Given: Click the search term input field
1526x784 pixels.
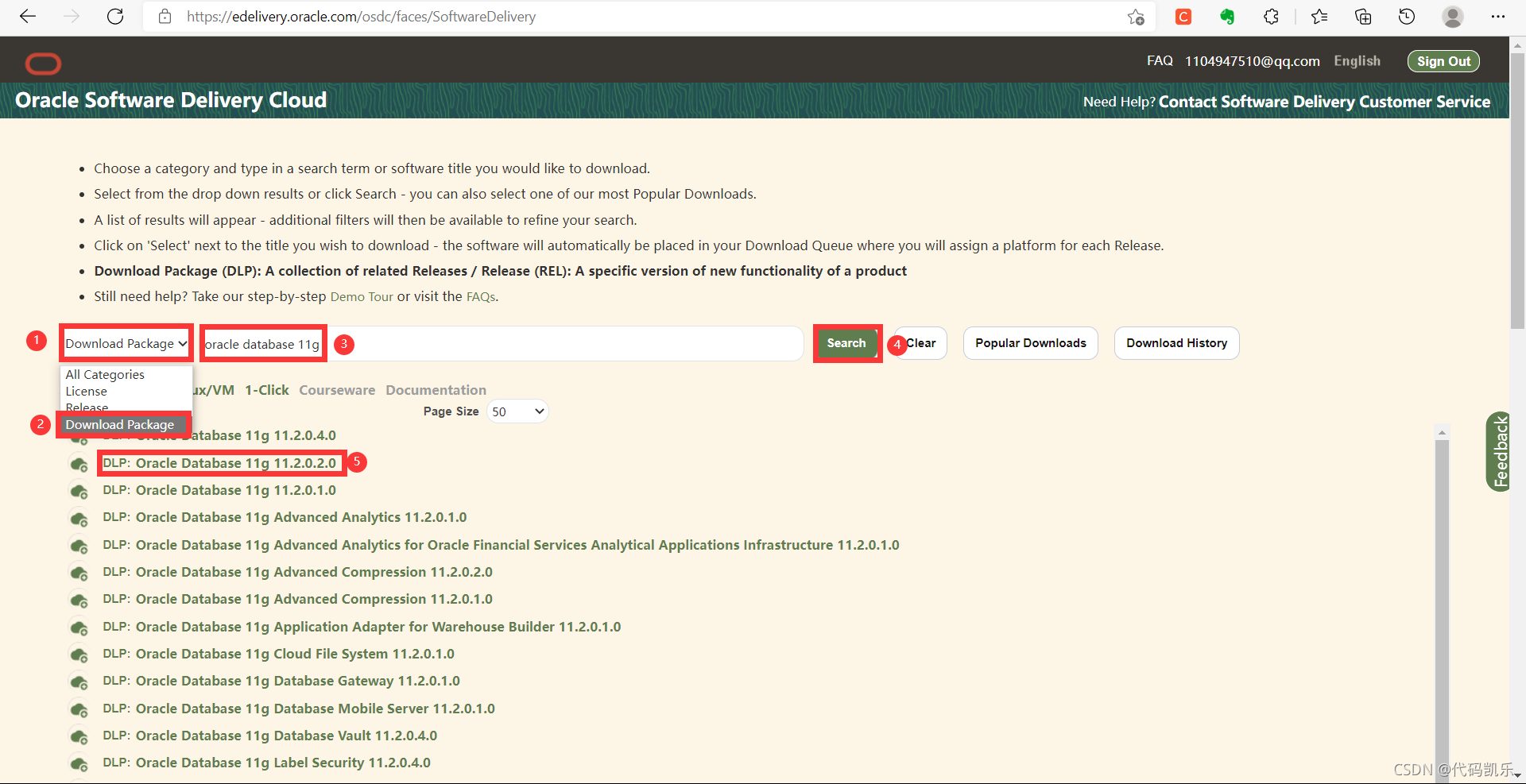Looking at the screenshot, I should point(501,344).
